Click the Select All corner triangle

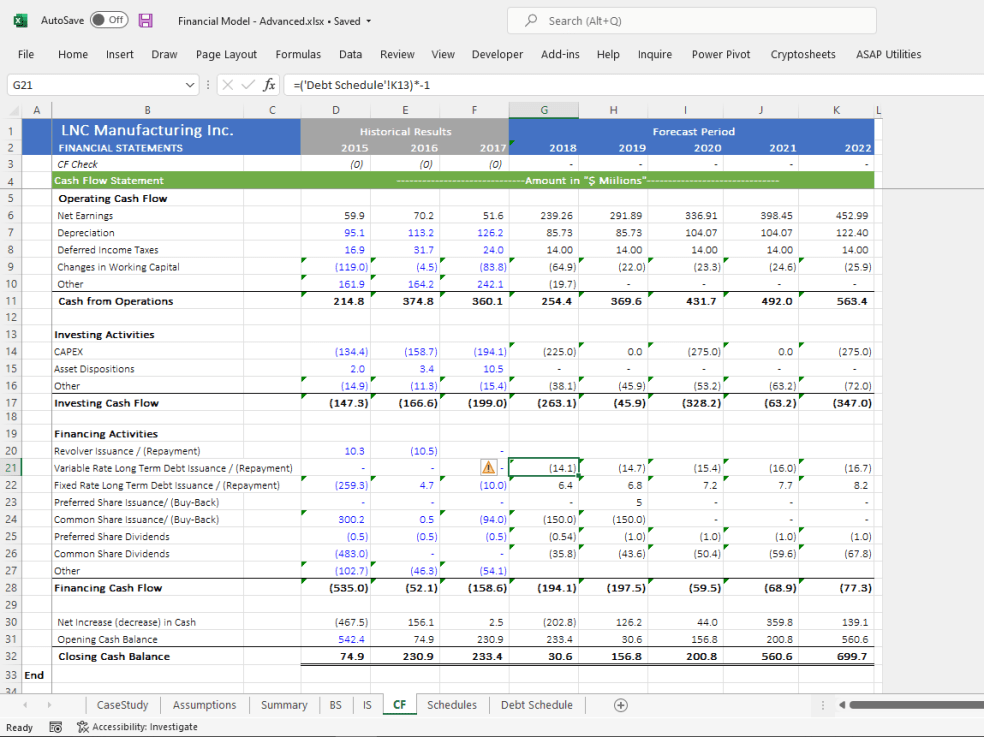(x=14, y=110)
